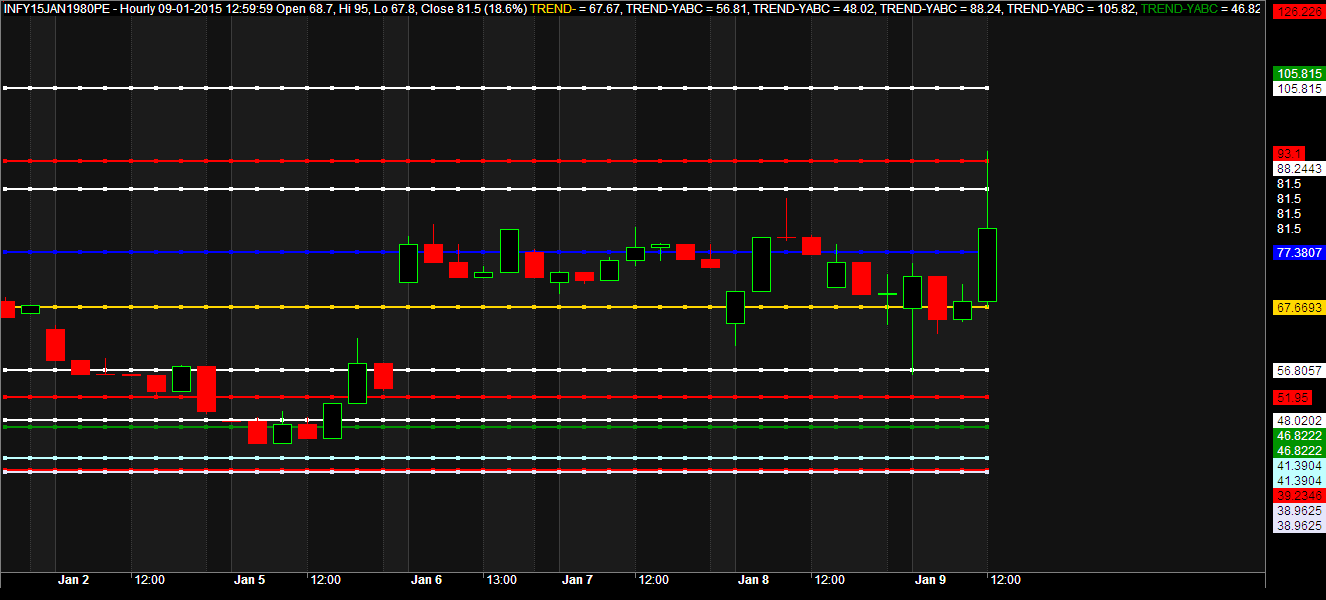Select the green 105.815 price label
Viewport: 1326px width, 600px height.
[x=1299, y=74]
